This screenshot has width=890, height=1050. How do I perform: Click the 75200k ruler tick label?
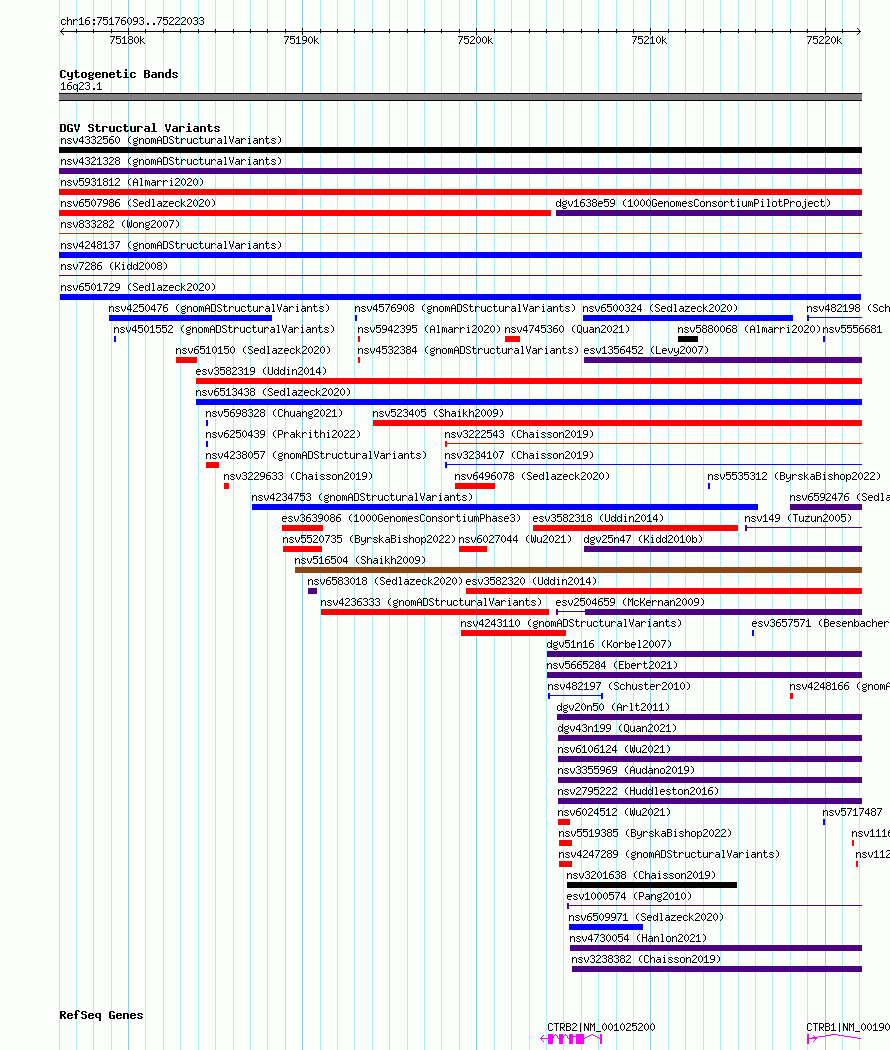coord(475,40)
